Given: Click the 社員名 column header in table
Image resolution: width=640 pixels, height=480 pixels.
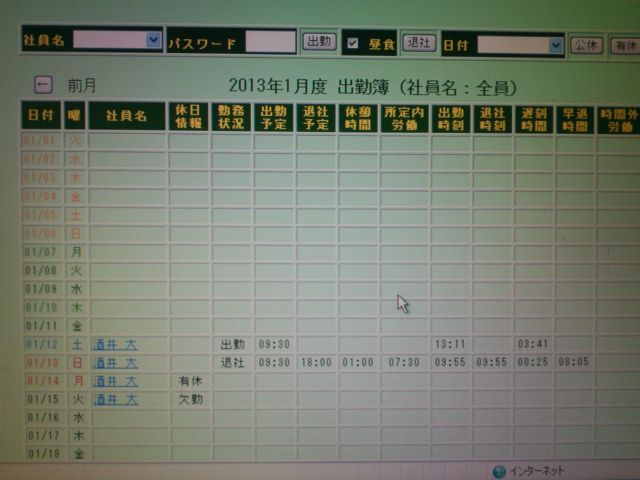Looking at the screenshot, I should (127, 116).
